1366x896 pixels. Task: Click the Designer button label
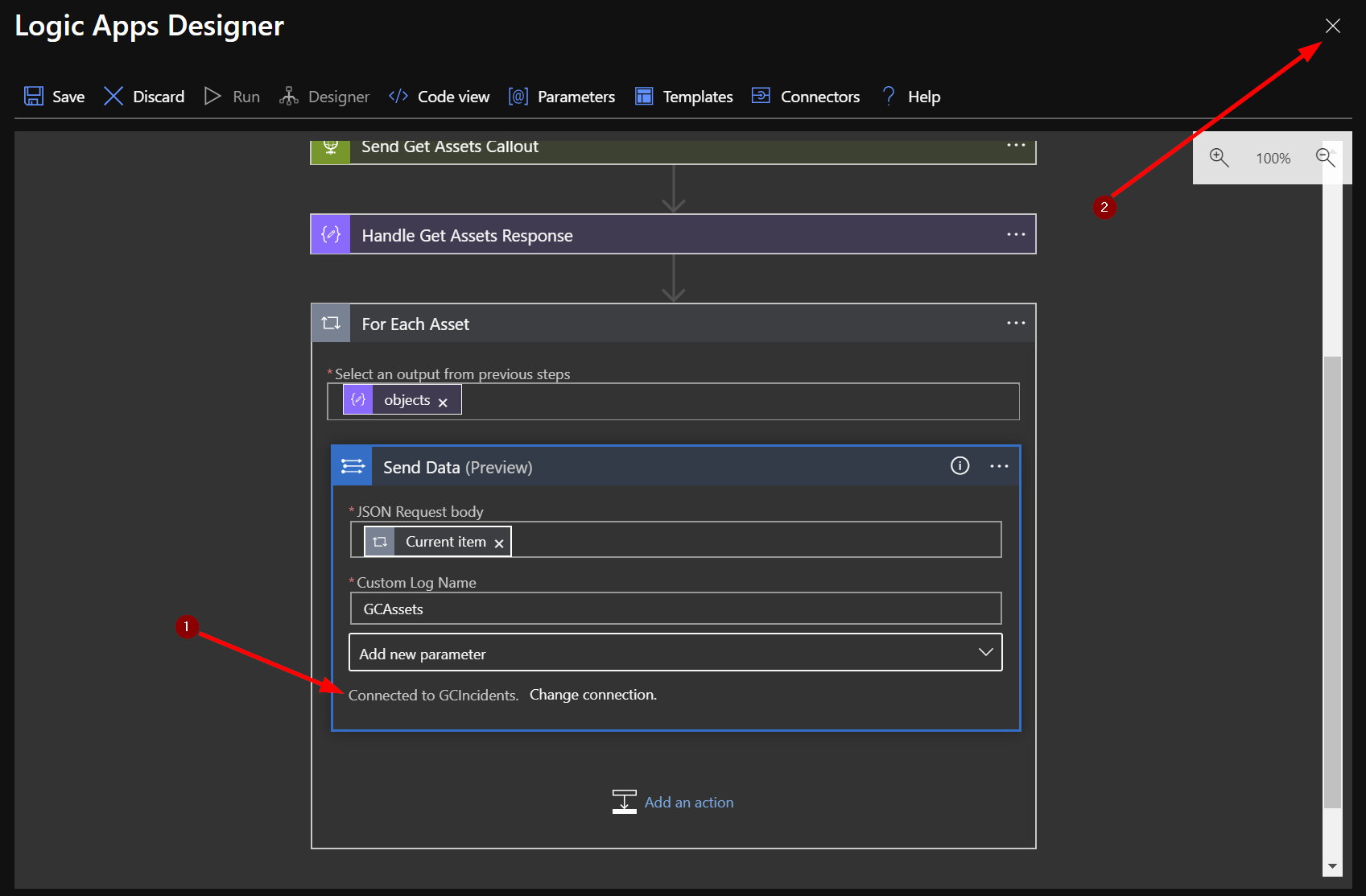[339, 97]
